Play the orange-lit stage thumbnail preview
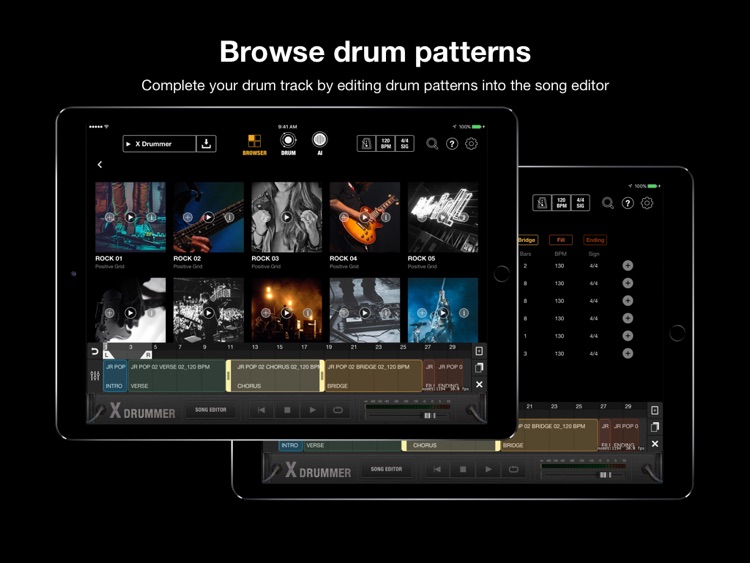Viewport: 750px width, 563px height. 287,313
